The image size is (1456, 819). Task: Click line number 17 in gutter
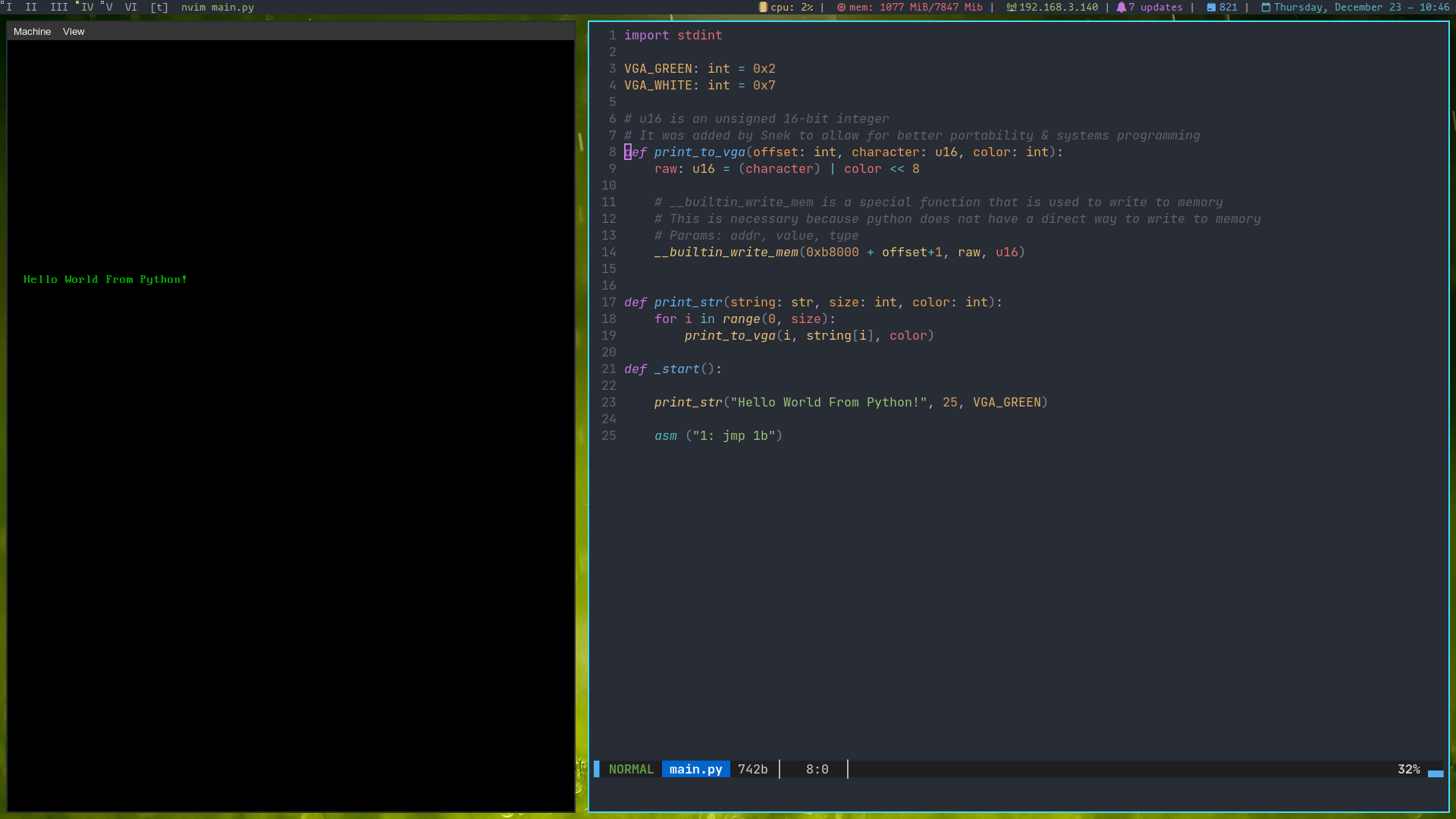[609, 302]
